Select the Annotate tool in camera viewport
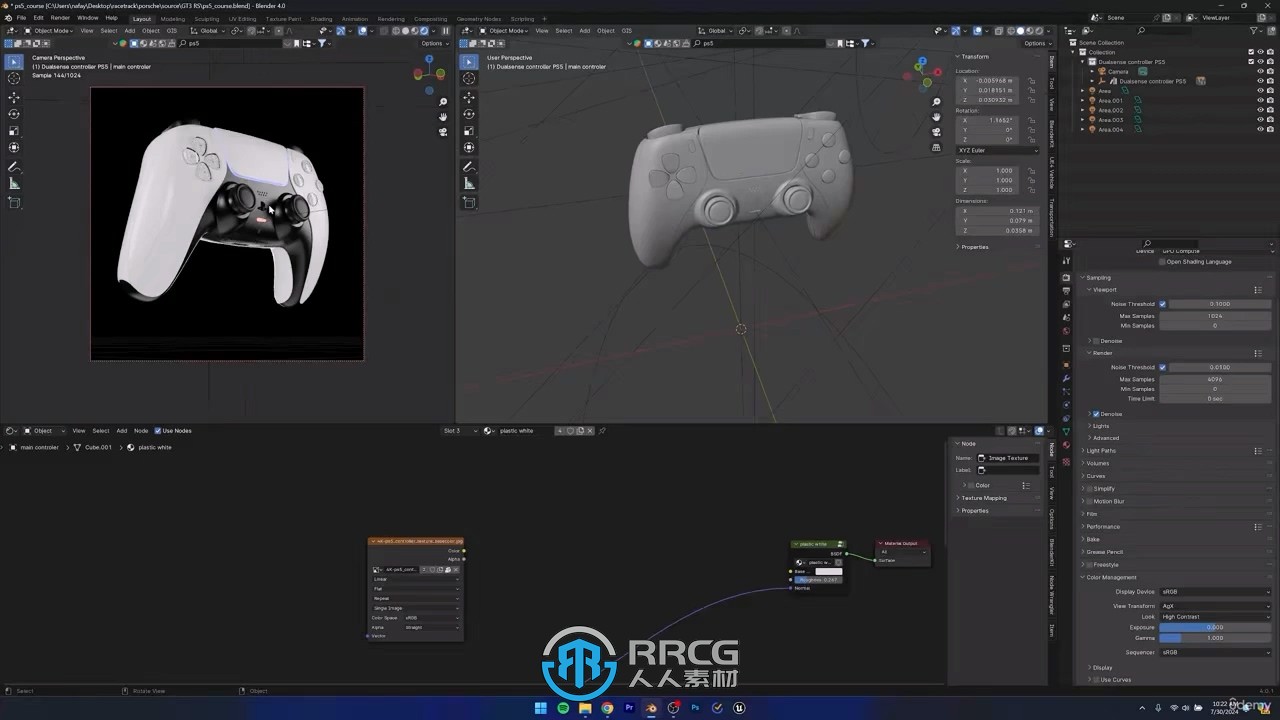 [x=14, y=167]
